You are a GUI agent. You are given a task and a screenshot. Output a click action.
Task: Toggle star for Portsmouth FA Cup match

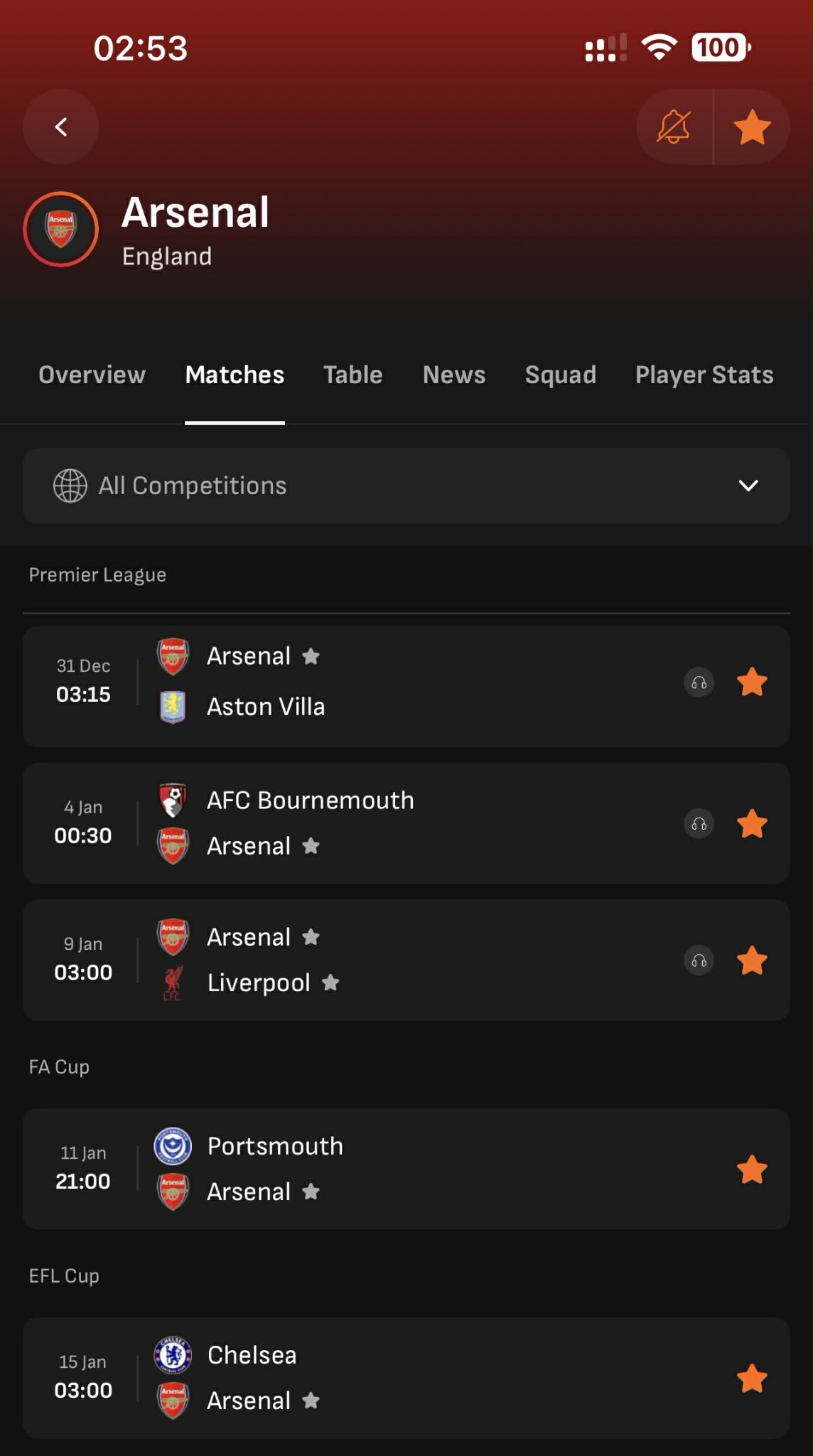pos(752,1169)
